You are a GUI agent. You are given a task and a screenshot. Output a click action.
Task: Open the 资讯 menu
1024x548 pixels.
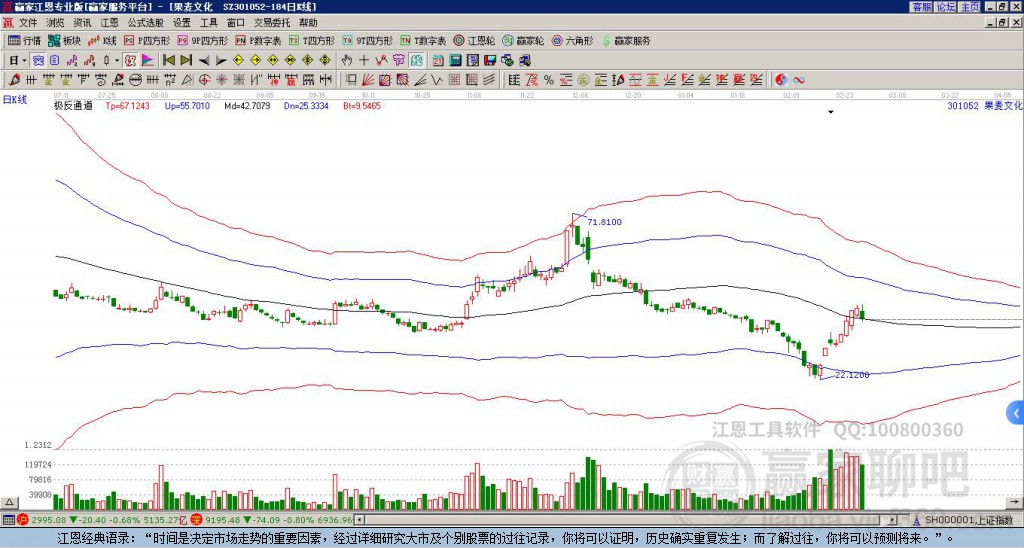click(x=82, y=23)
